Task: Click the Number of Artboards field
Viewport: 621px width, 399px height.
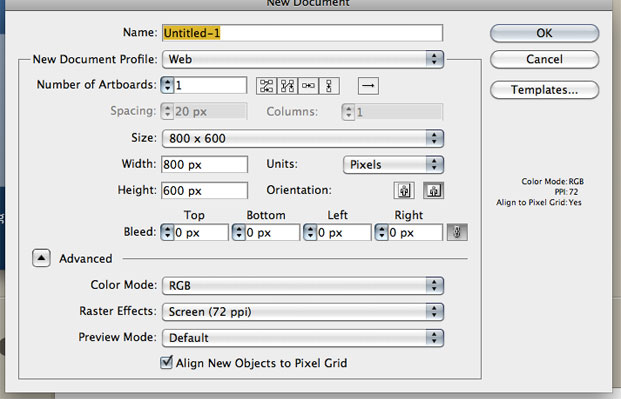Action: tap(210, 86)
